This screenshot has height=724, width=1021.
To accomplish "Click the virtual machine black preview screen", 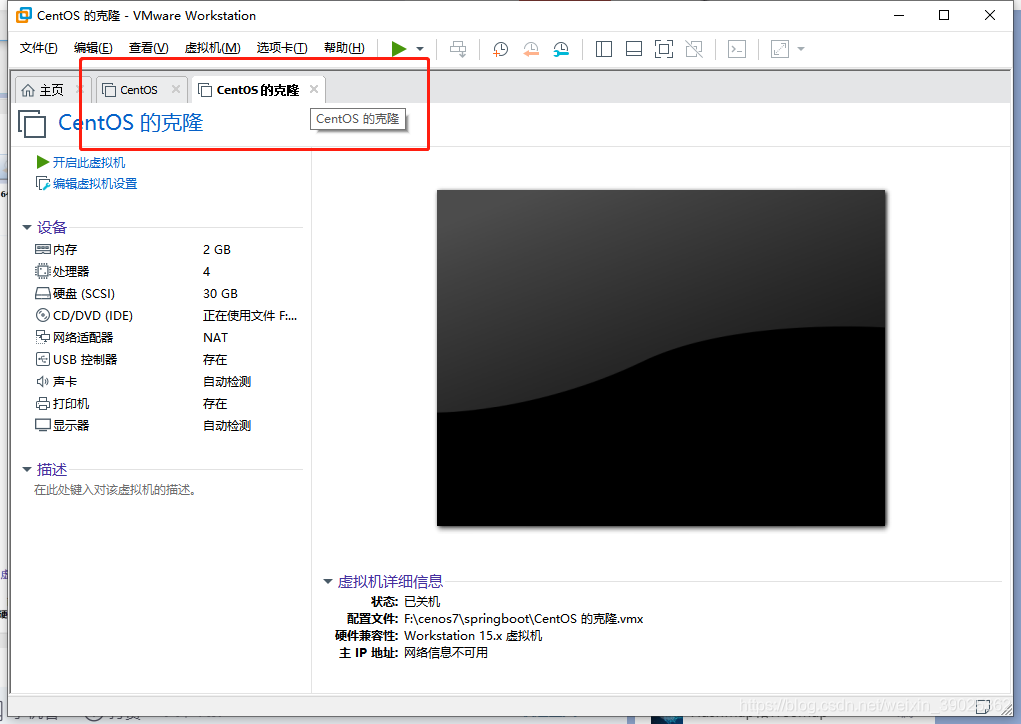I will (661, 358).
